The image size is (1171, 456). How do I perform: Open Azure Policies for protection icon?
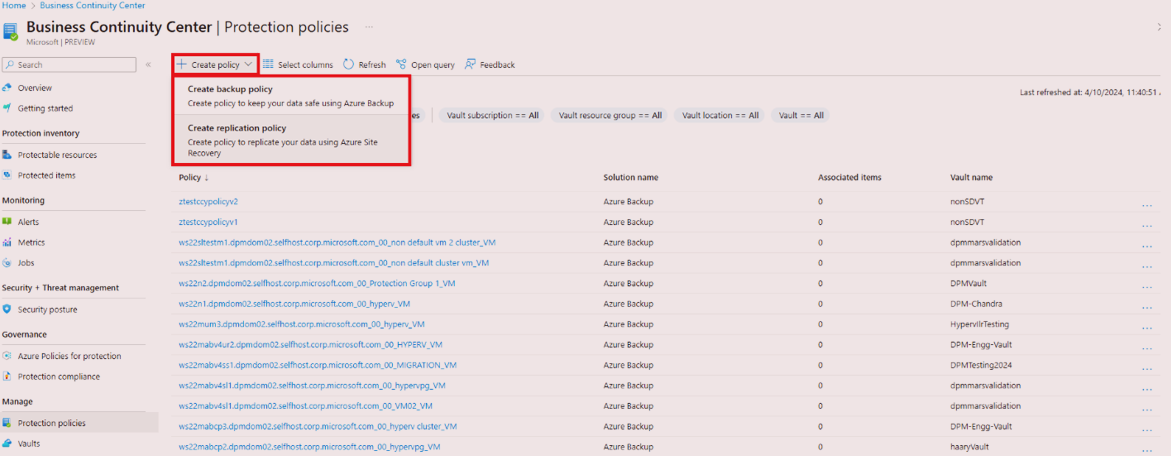pos(7,357)
